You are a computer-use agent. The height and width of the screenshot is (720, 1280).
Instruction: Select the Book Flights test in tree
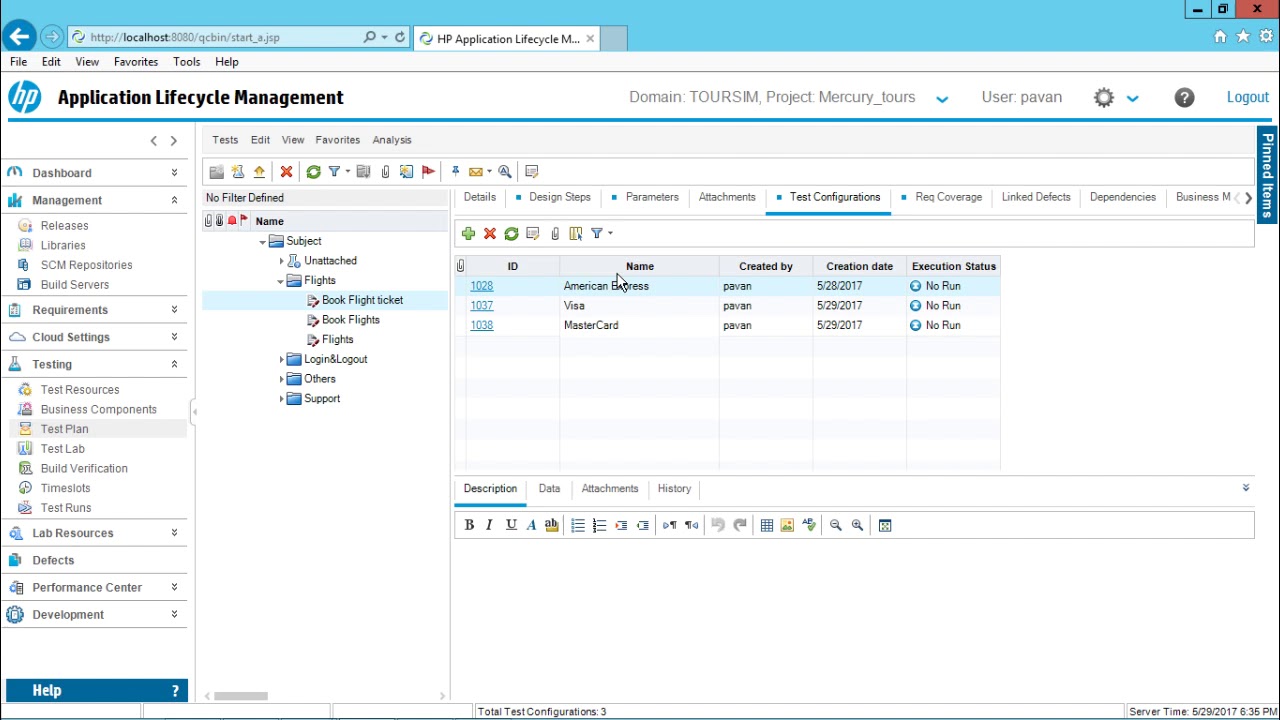[350, 320]
